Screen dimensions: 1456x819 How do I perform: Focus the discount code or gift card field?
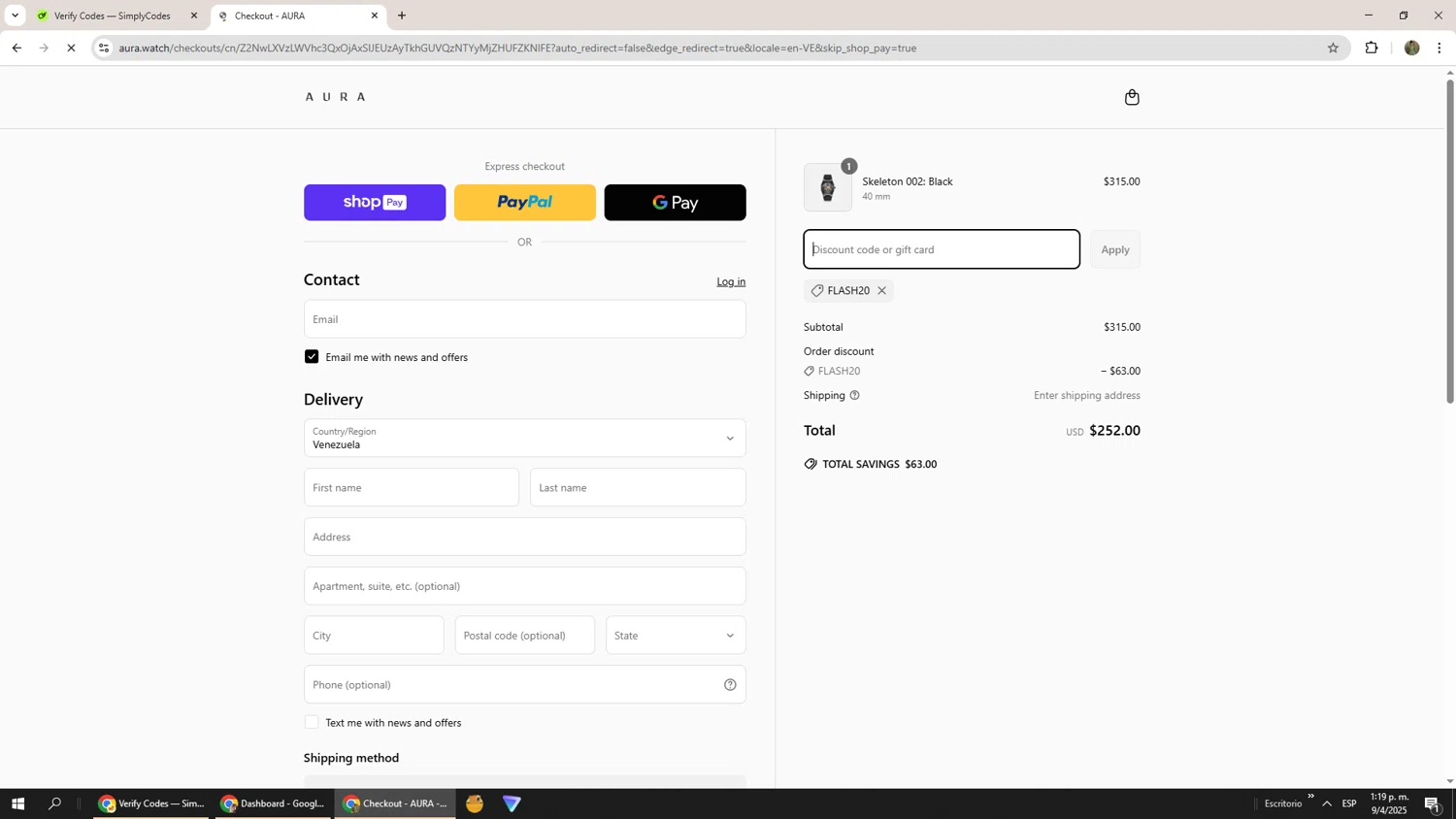(x=942, y=249)
